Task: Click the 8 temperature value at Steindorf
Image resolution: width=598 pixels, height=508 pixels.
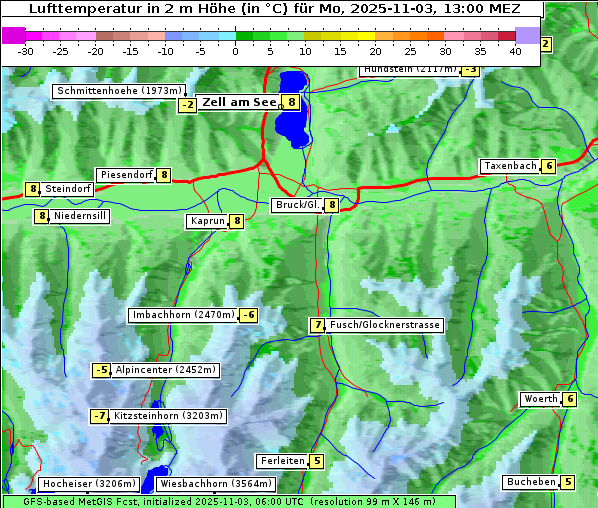Action: (32, 189)
